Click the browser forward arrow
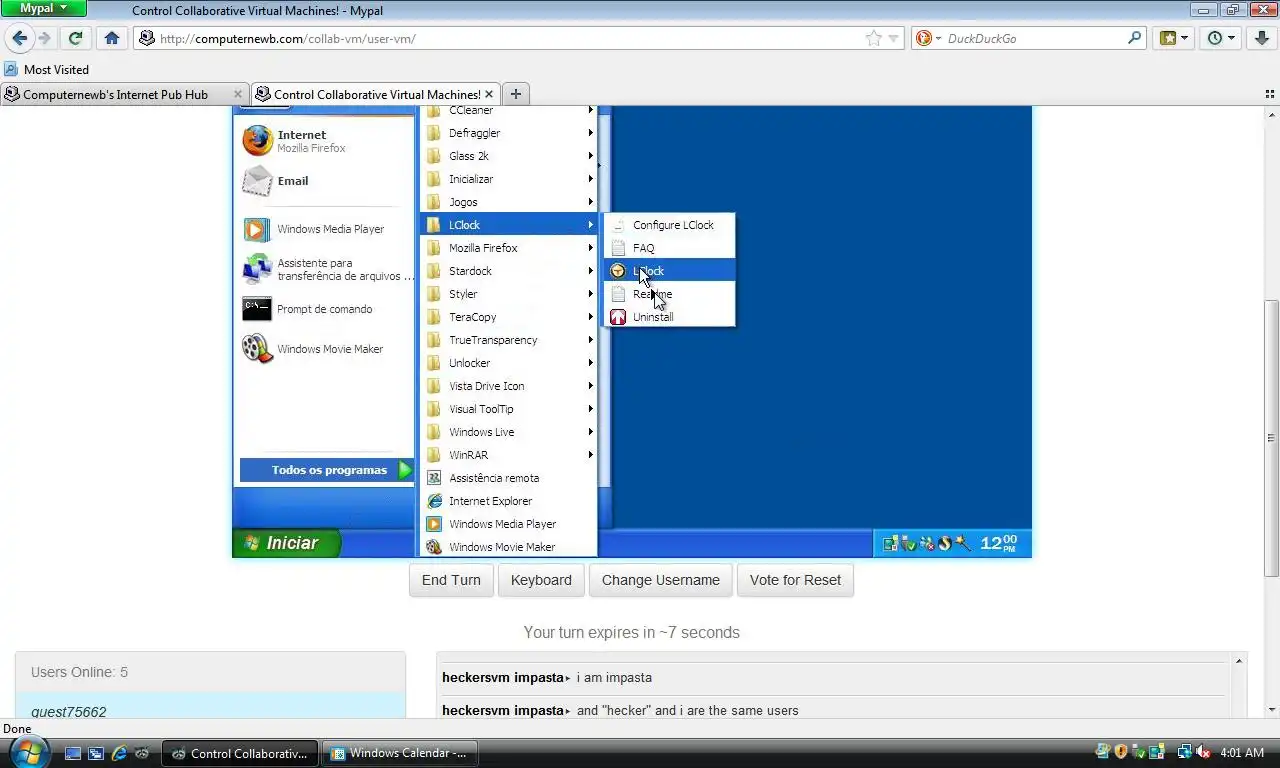The width and height of the screenshot is (1280, 768). click(x=45, y=38)
